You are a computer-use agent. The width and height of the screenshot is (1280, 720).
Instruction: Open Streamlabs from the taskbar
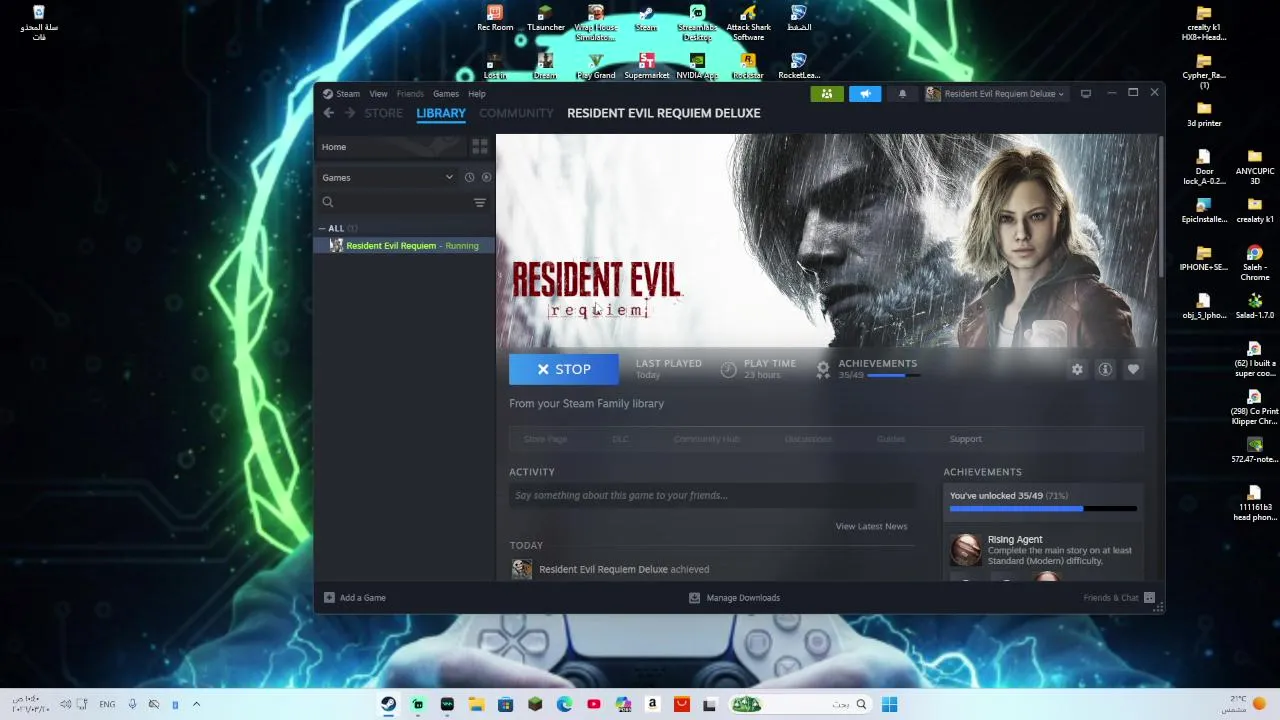(418, 704)
